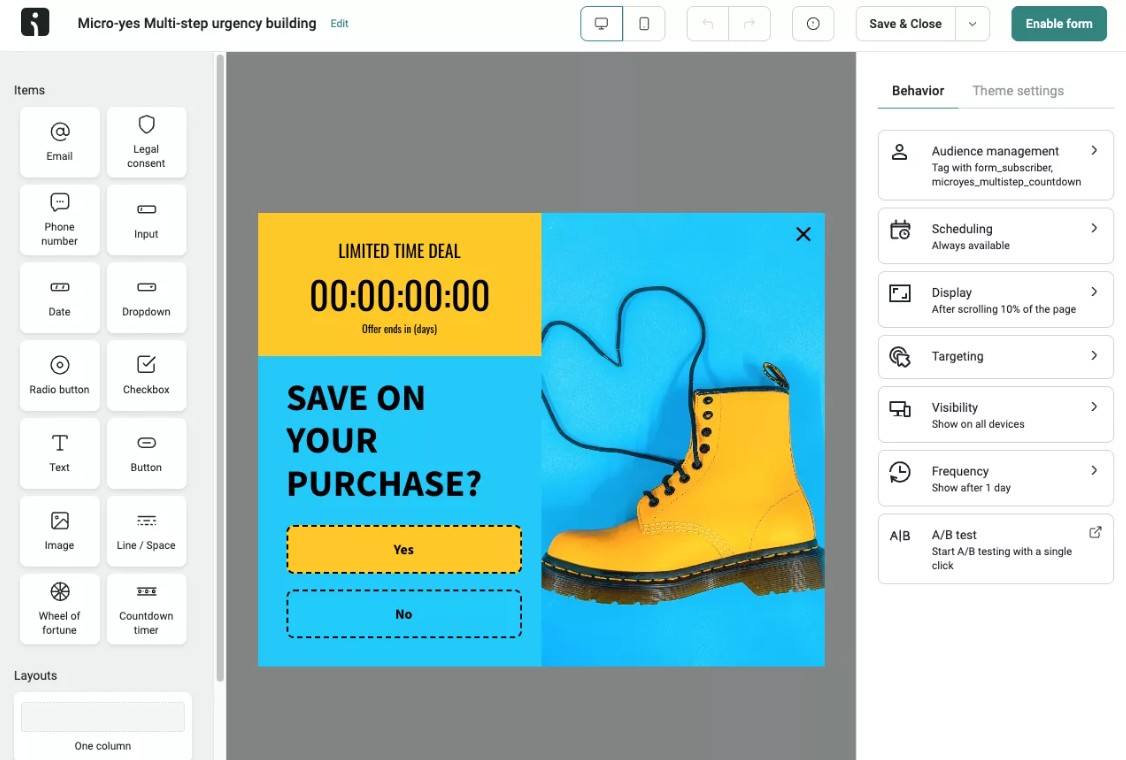Insert a Phone number field
Viewport: 1126px width, 760px height.
pos(59,219)
